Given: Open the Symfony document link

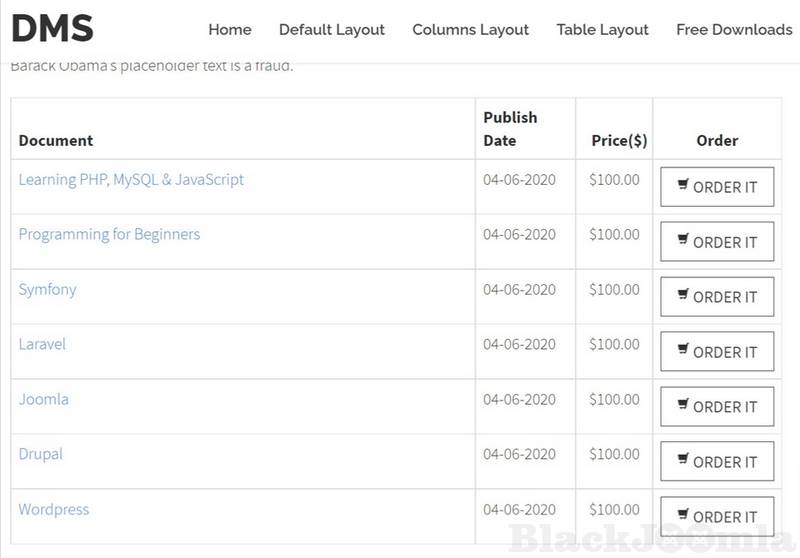Looking at the screenshot, I should [x=47, y=290].
